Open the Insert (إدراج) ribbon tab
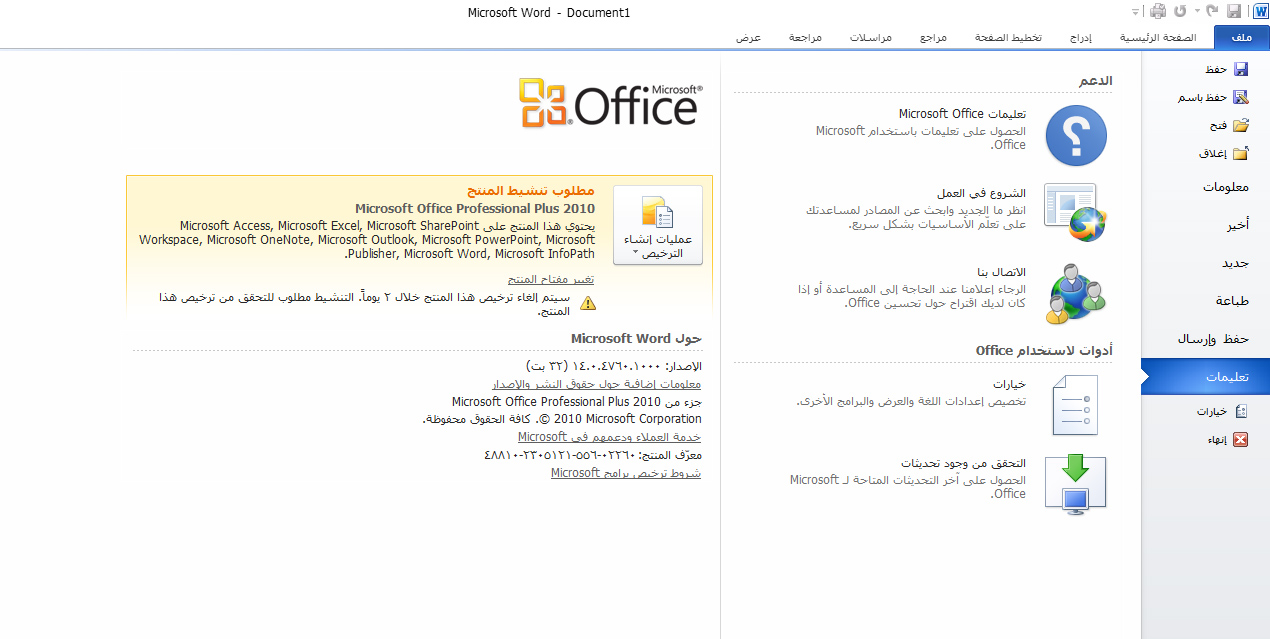Image resolution: width=1270 pixels, height=639 pixels. 1080,38
